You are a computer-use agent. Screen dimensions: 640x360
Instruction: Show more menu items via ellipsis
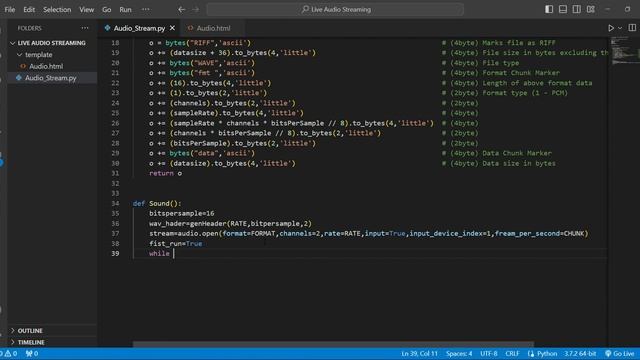146,9
